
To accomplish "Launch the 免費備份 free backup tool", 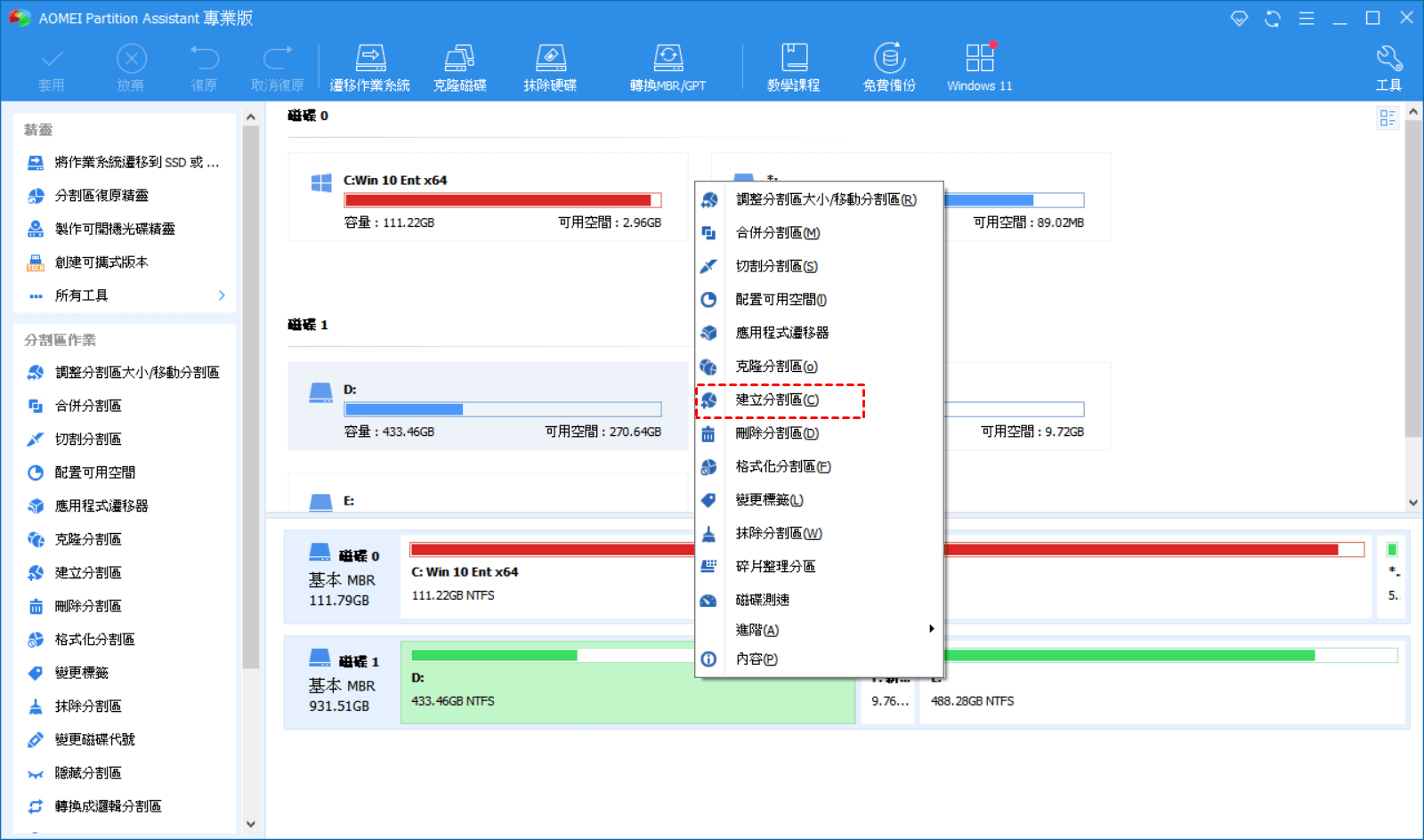I will (889, 69).
